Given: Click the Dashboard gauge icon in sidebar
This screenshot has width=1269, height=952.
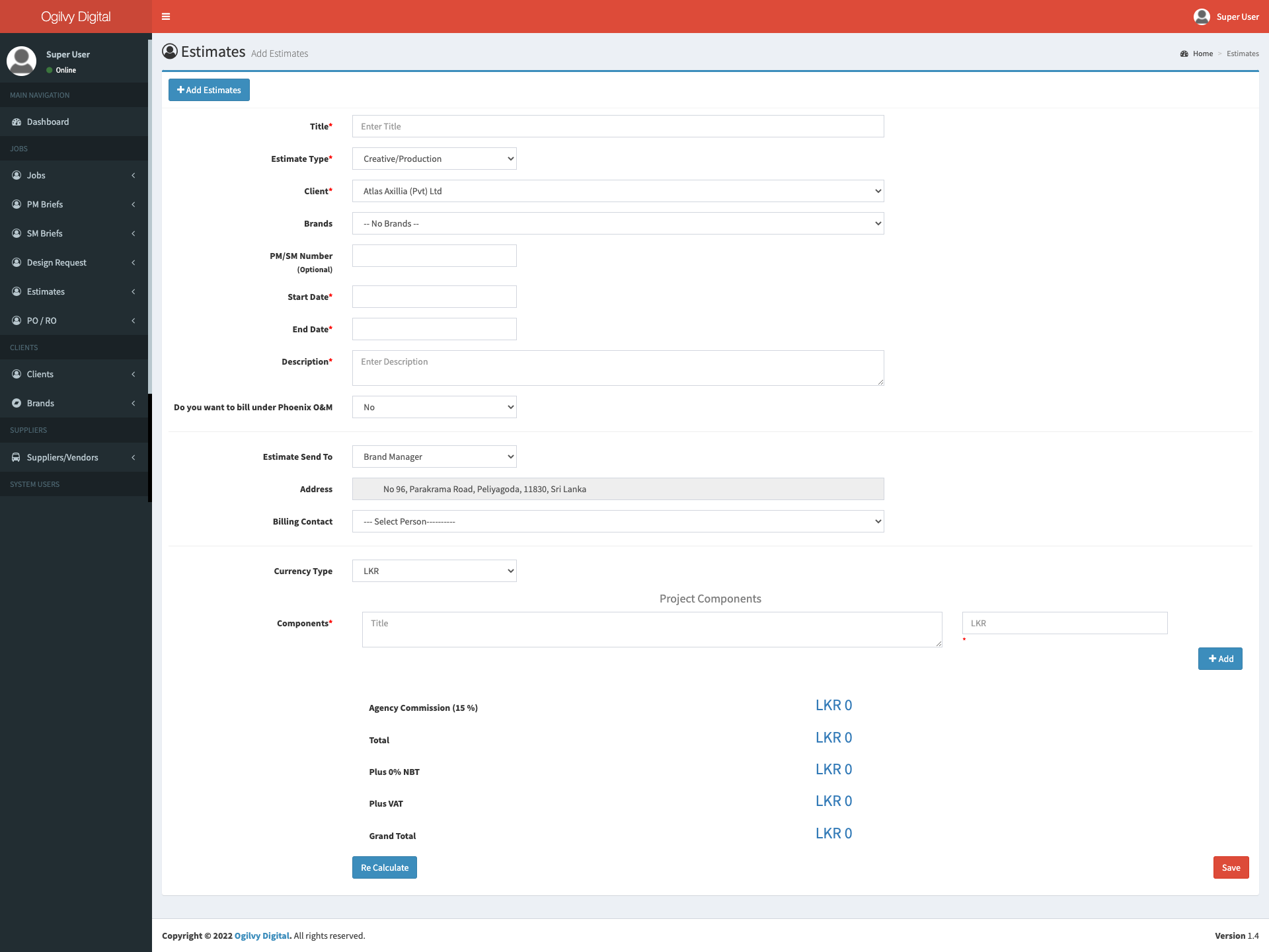Looking at the screenshot, I should [17, 122].
